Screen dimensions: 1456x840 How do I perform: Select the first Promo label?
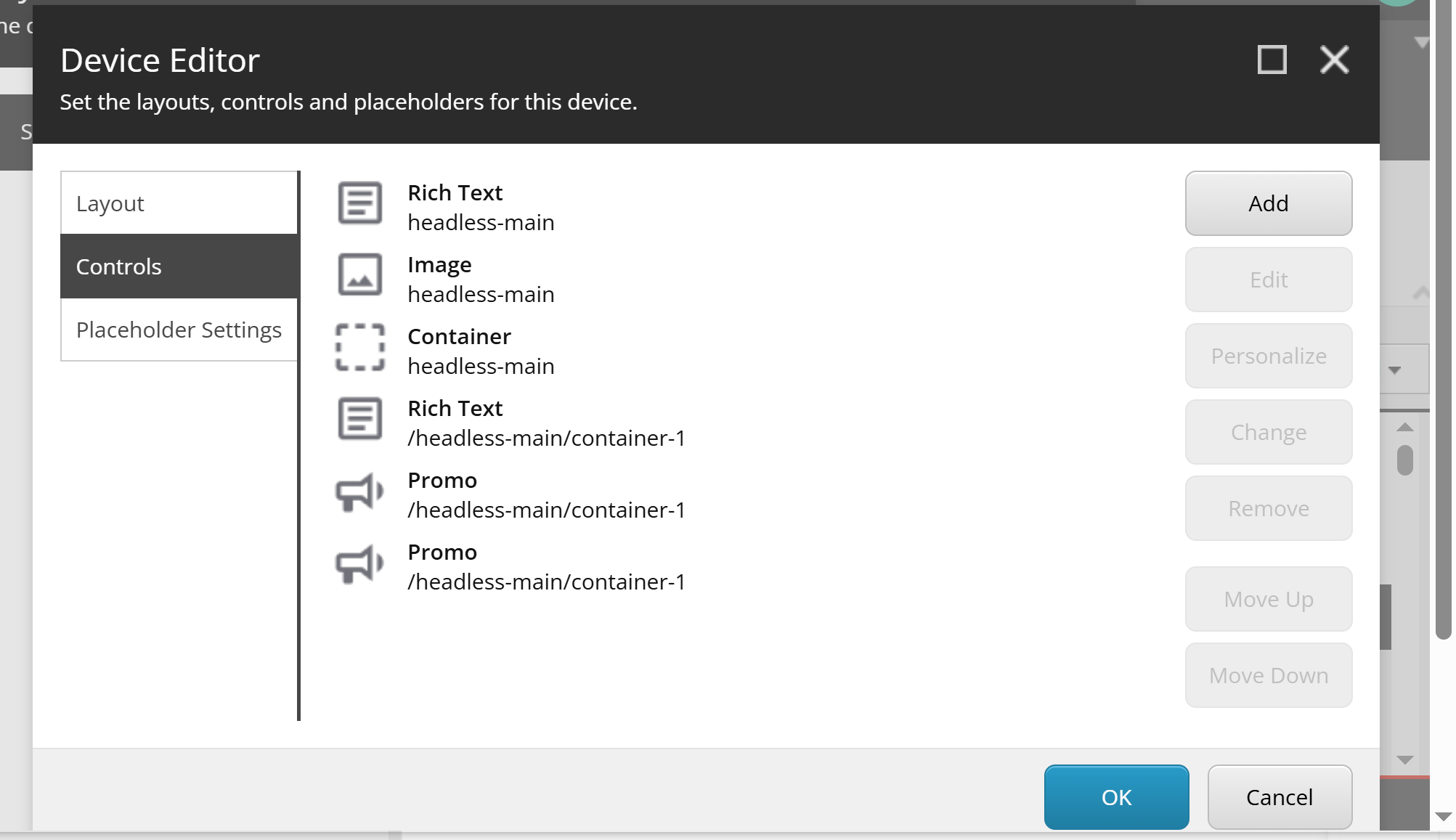coord(442,480)
